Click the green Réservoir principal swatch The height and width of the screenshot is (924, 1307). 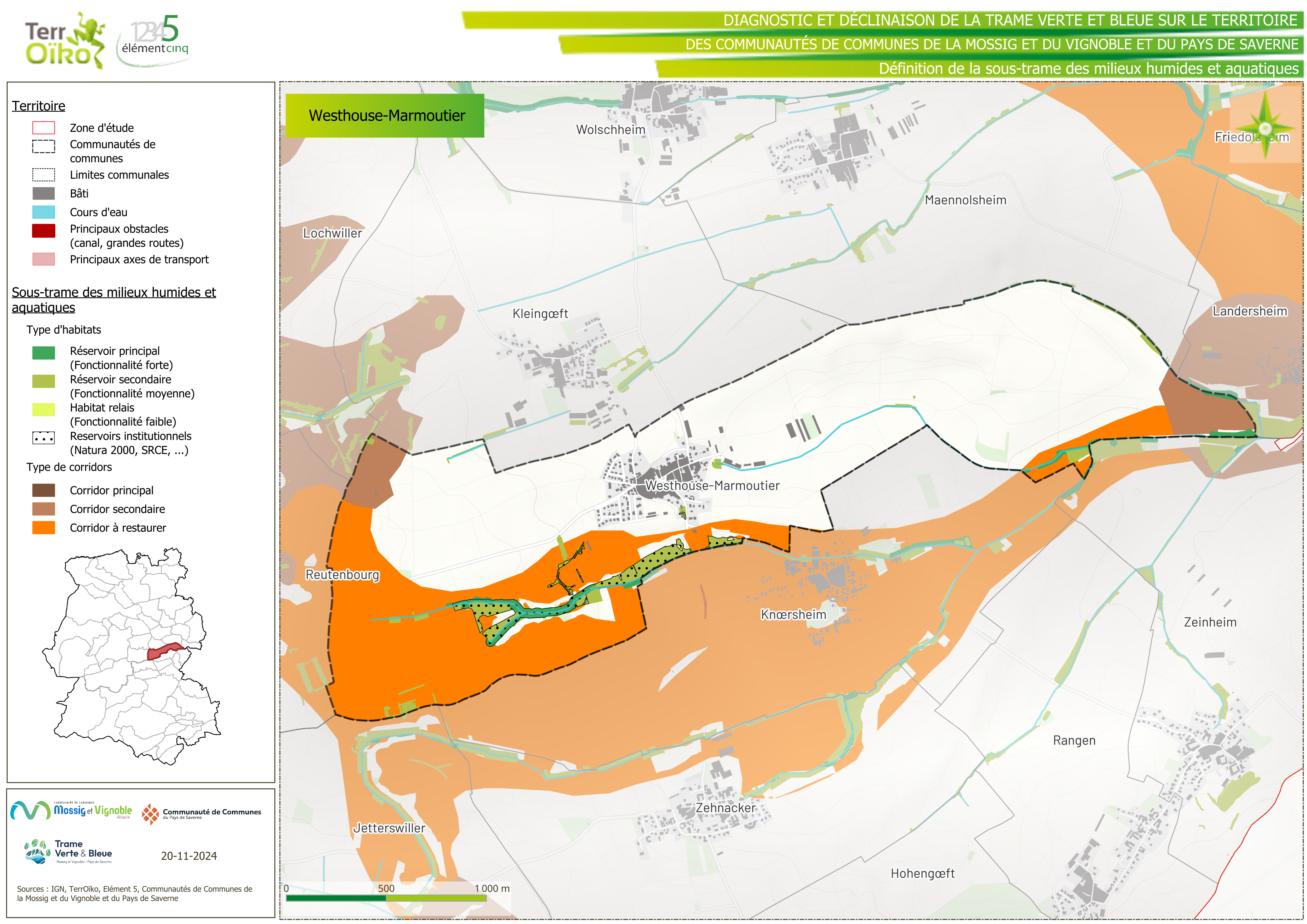coord(44,353)
